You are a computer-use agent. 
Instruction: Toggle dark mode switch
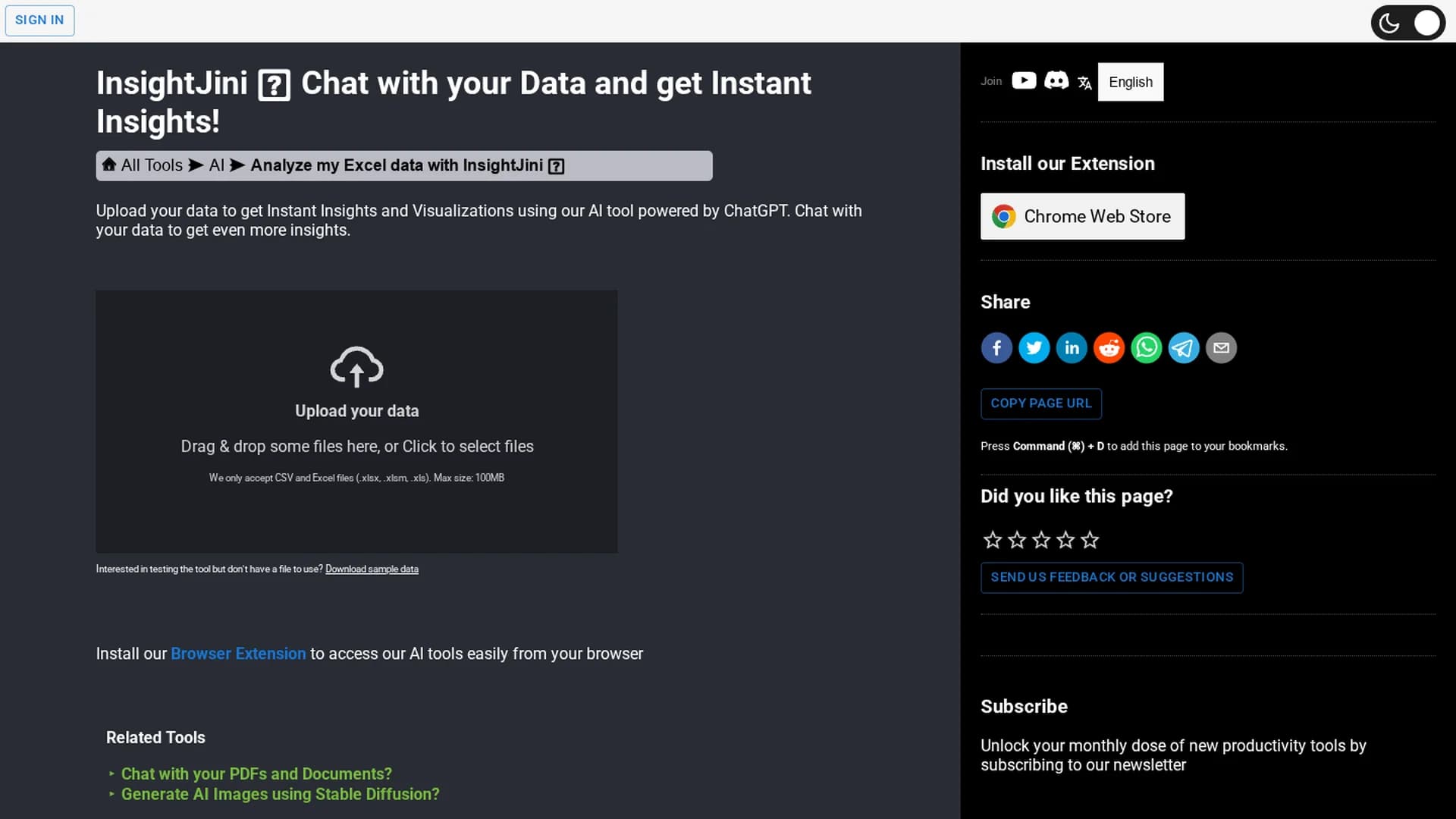click(1407, 24)
